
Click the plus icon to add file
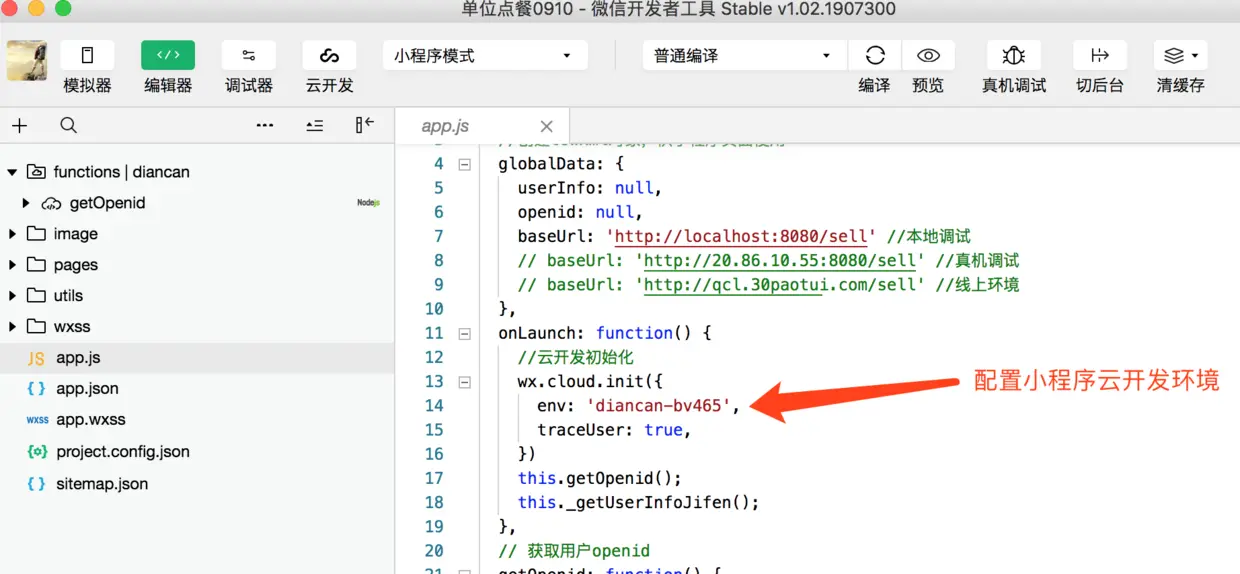click(x=19, y=126)
